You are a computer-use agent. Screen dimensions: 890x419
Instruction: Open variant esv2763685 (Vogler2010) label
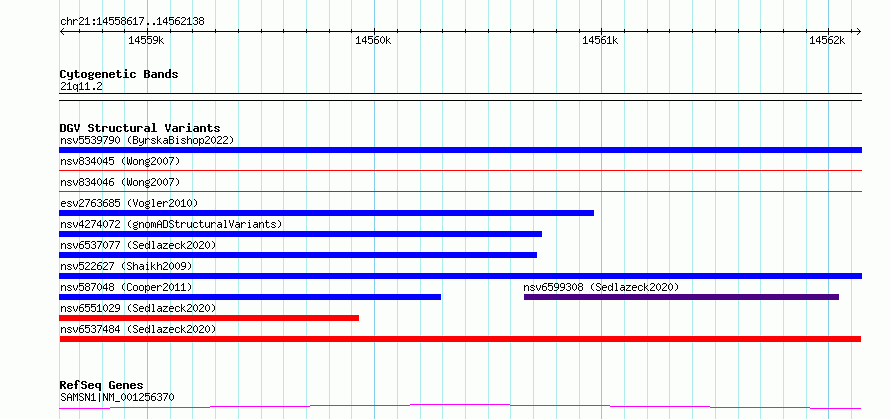coord(129,203)
